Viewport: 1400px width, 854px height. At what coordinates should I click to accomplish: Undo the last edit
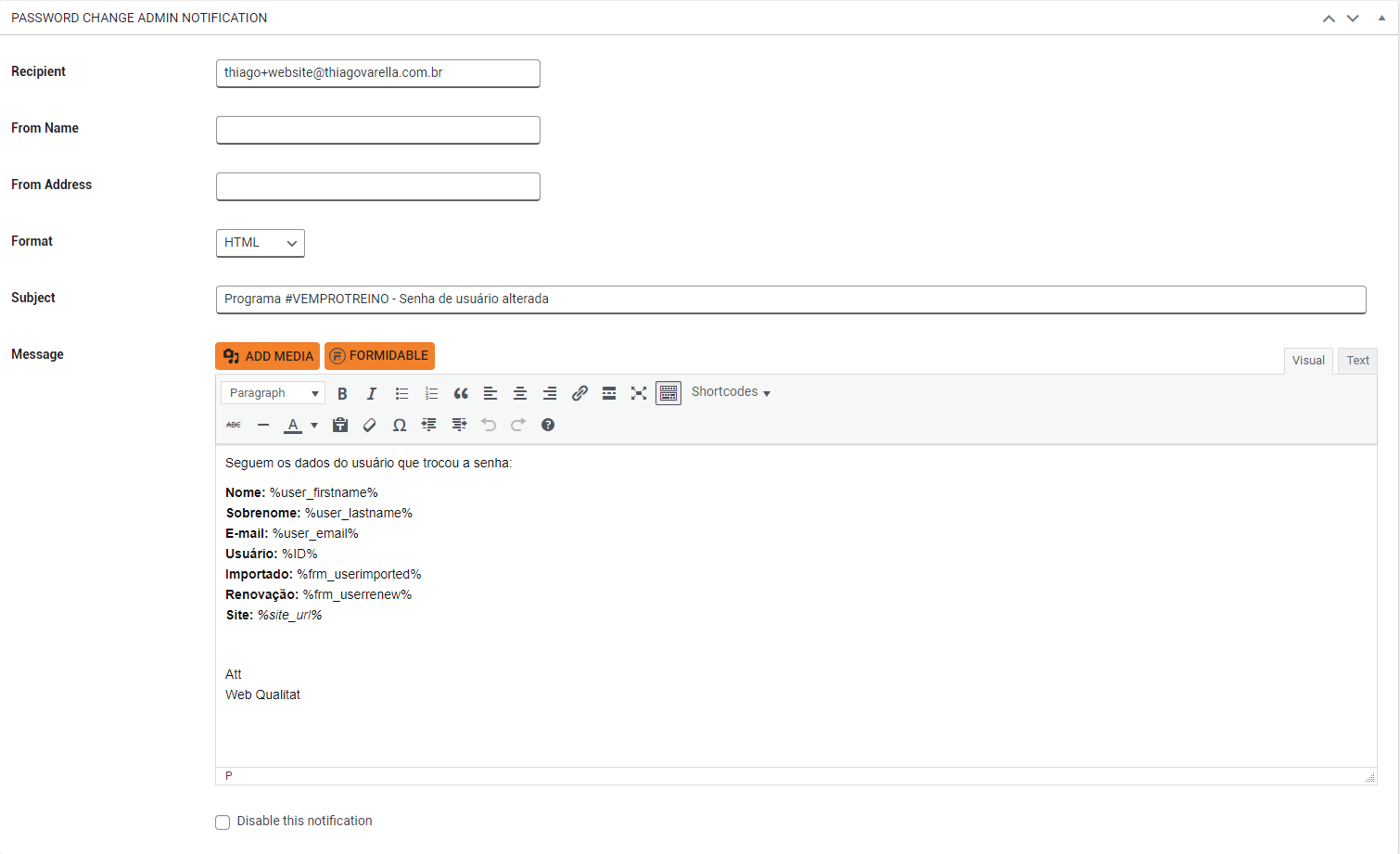[489, 425]
